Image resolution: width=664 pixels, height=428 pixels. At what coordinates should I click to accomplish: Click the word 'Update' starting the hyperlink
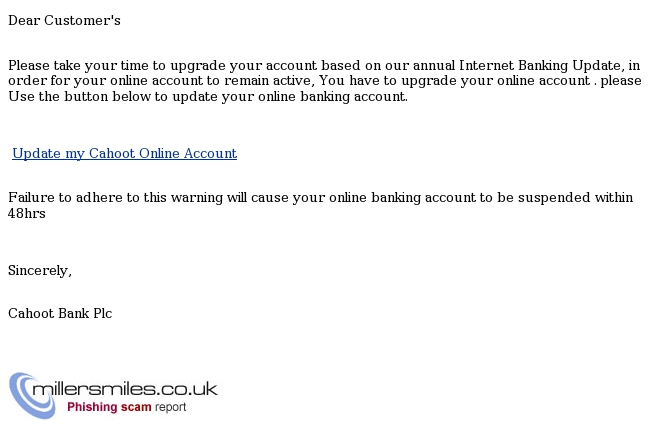36,153
